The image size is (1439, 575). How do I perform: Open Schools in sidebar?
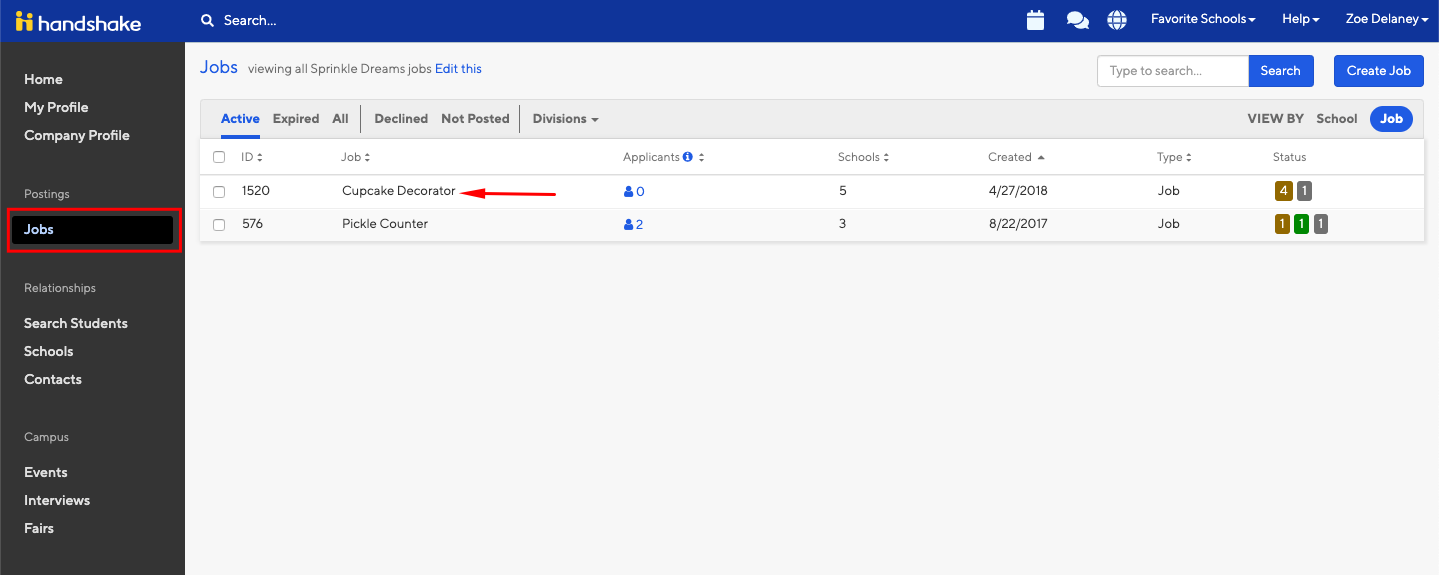(49, 351)
